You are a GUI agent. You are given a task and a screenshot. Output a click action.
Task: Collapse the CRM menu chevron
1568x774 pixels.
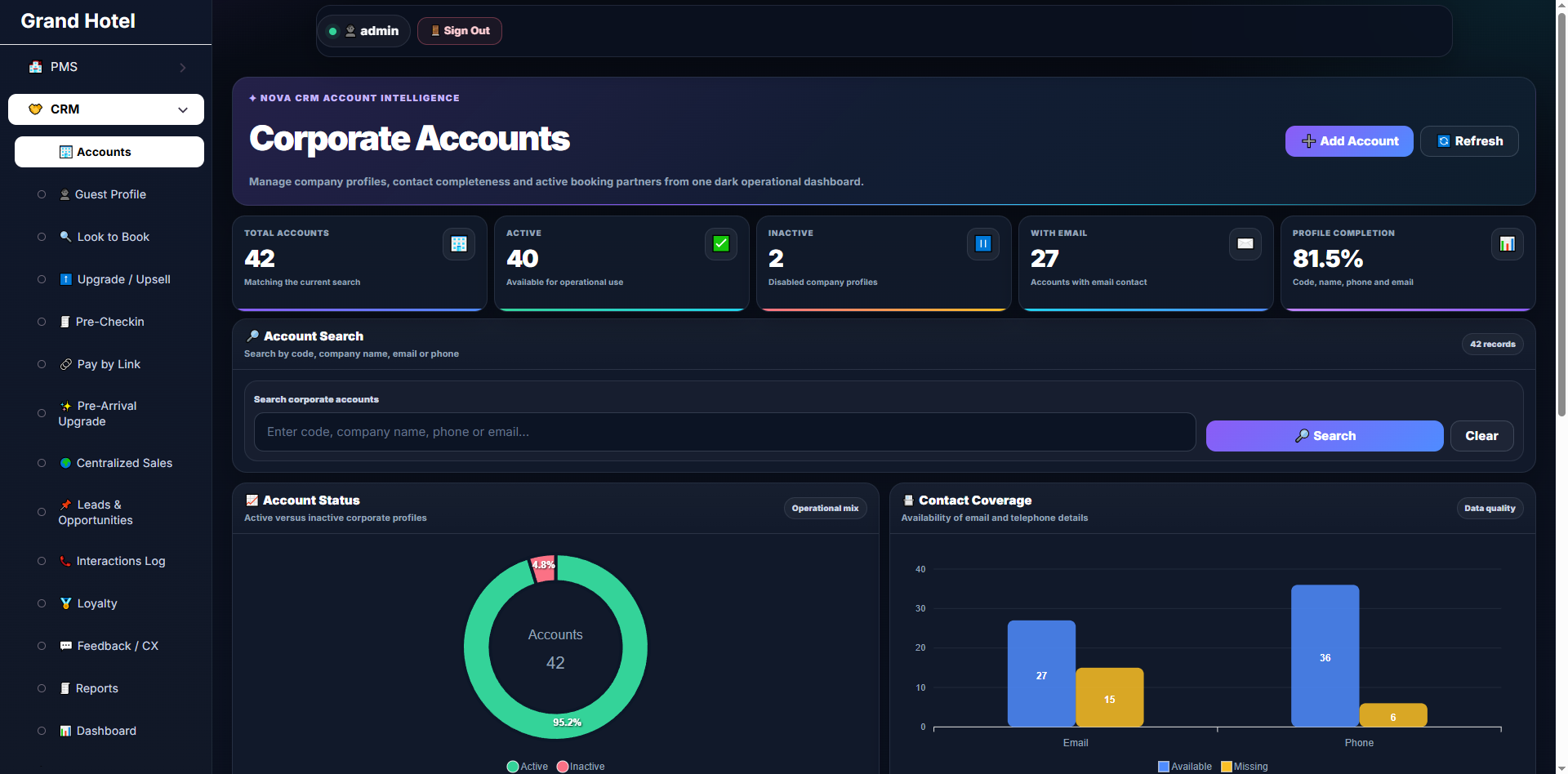coord(183,109)
